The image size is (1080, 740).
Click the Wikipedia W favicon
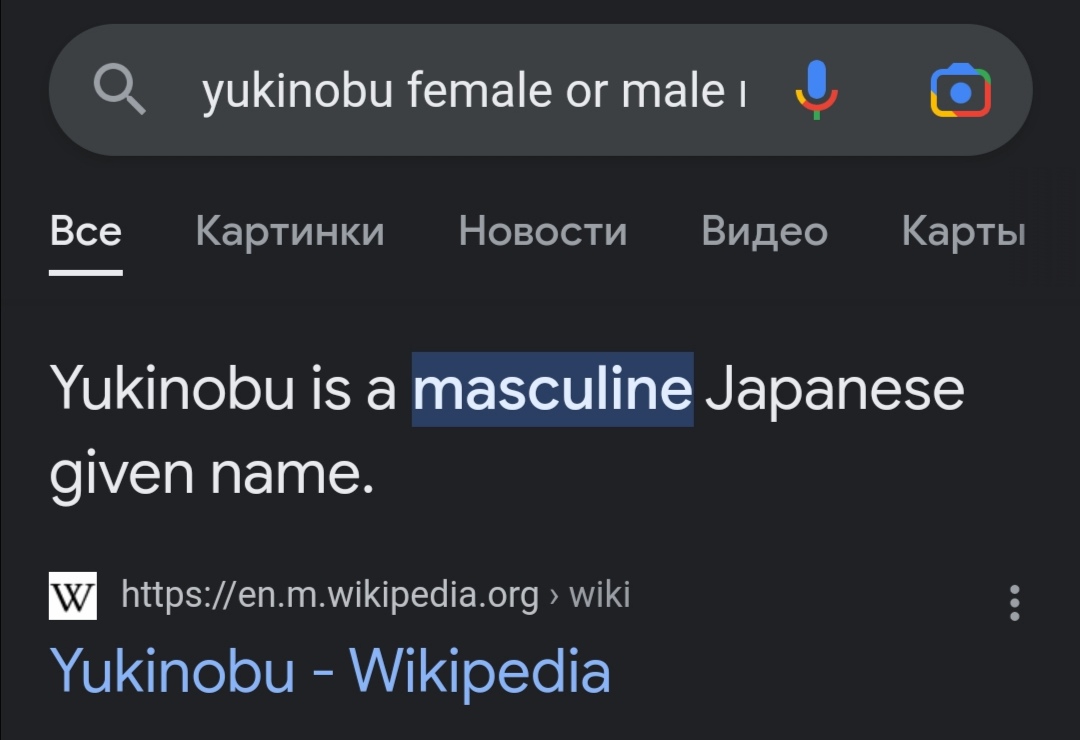[x=72, y=596]
